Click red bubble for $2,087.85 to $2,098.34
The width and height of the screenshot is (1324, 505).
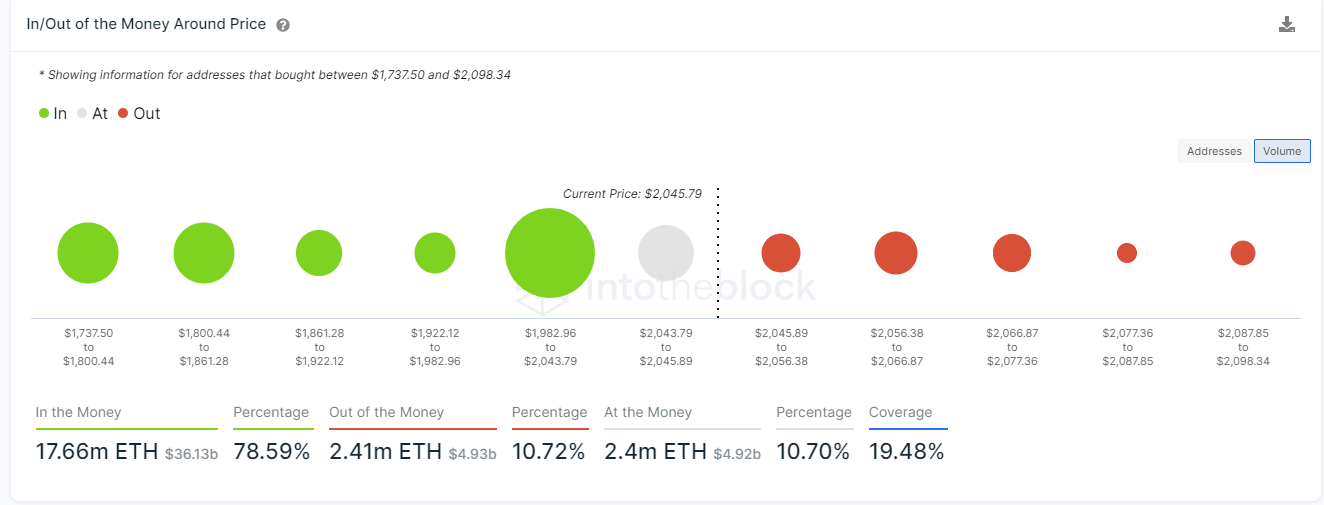point(1243,253)
